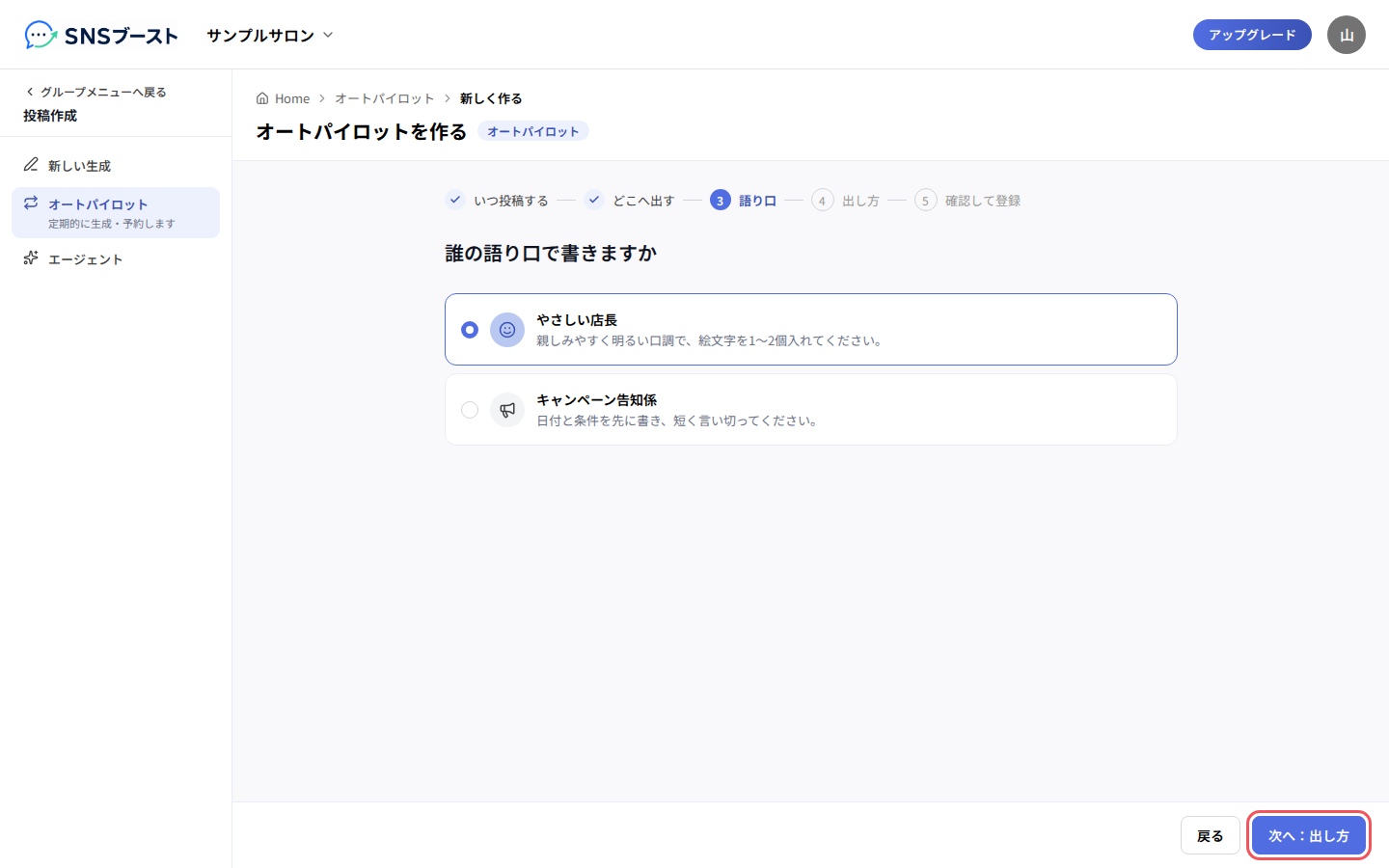Click the 戻る button
1389x868 pixels.
click(1211, 835)
